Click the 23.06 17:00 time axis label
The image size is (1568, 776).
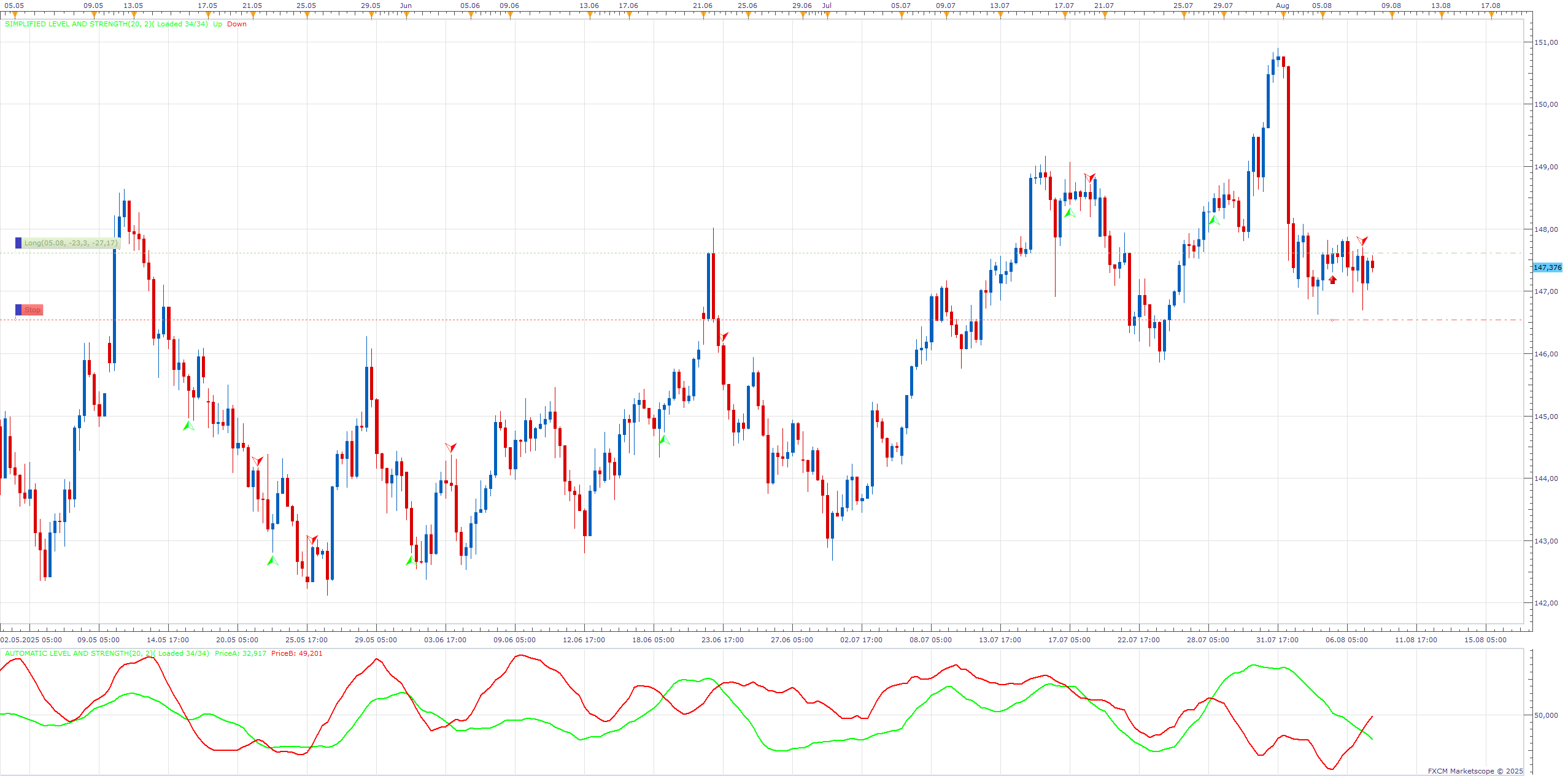pyautogui.click(x=722, y=640)
